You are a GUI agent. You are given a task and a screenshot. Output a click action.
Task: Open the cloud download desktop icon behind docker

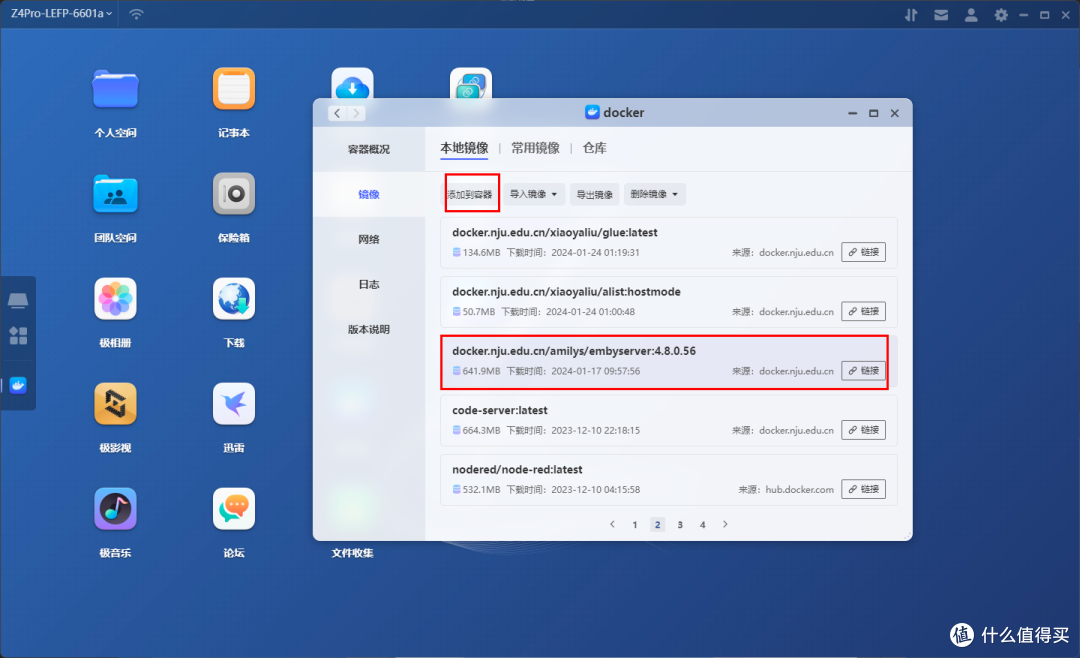pos(352,83)
